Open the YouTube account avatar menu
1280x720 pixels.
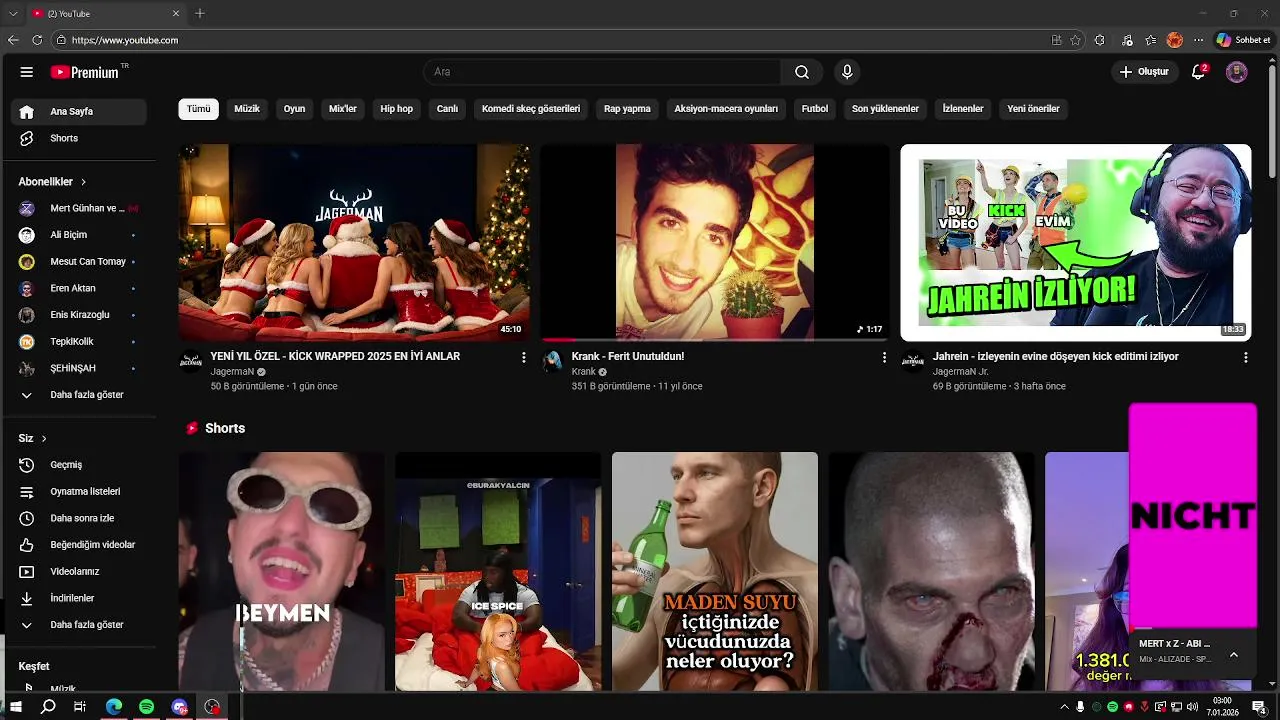(1237, 72)
